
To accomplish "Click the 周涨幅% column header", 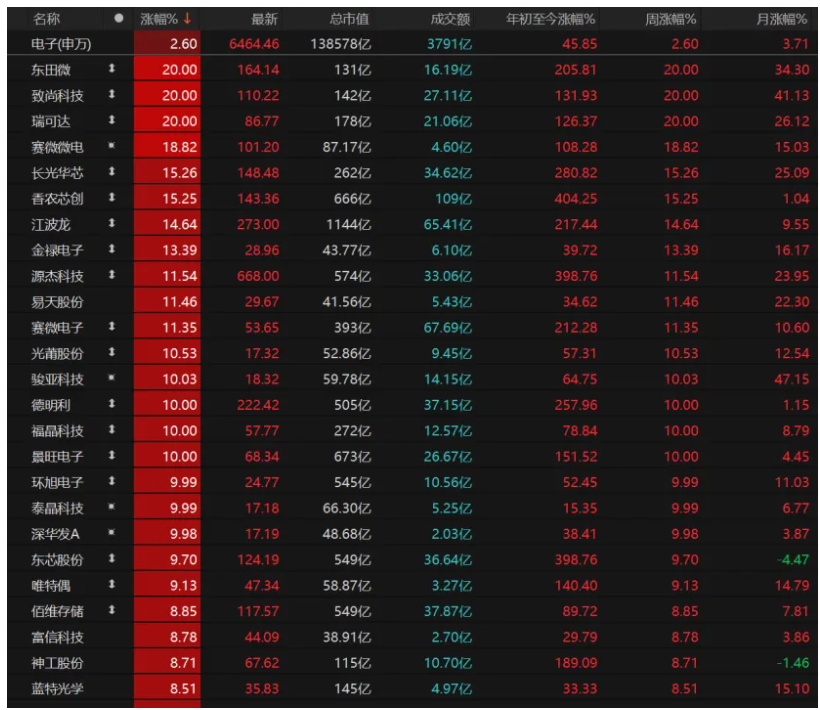I will (x=671, y=19).
